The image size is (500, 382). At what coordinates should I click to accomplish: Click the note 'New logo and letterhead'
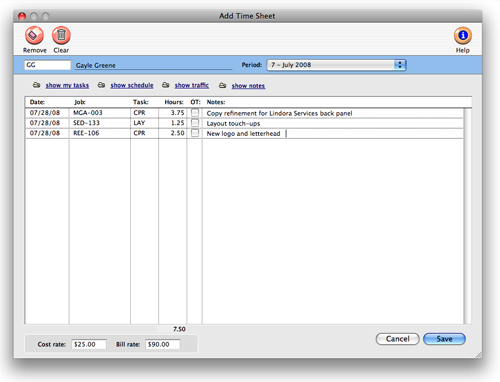coord(243,134)
